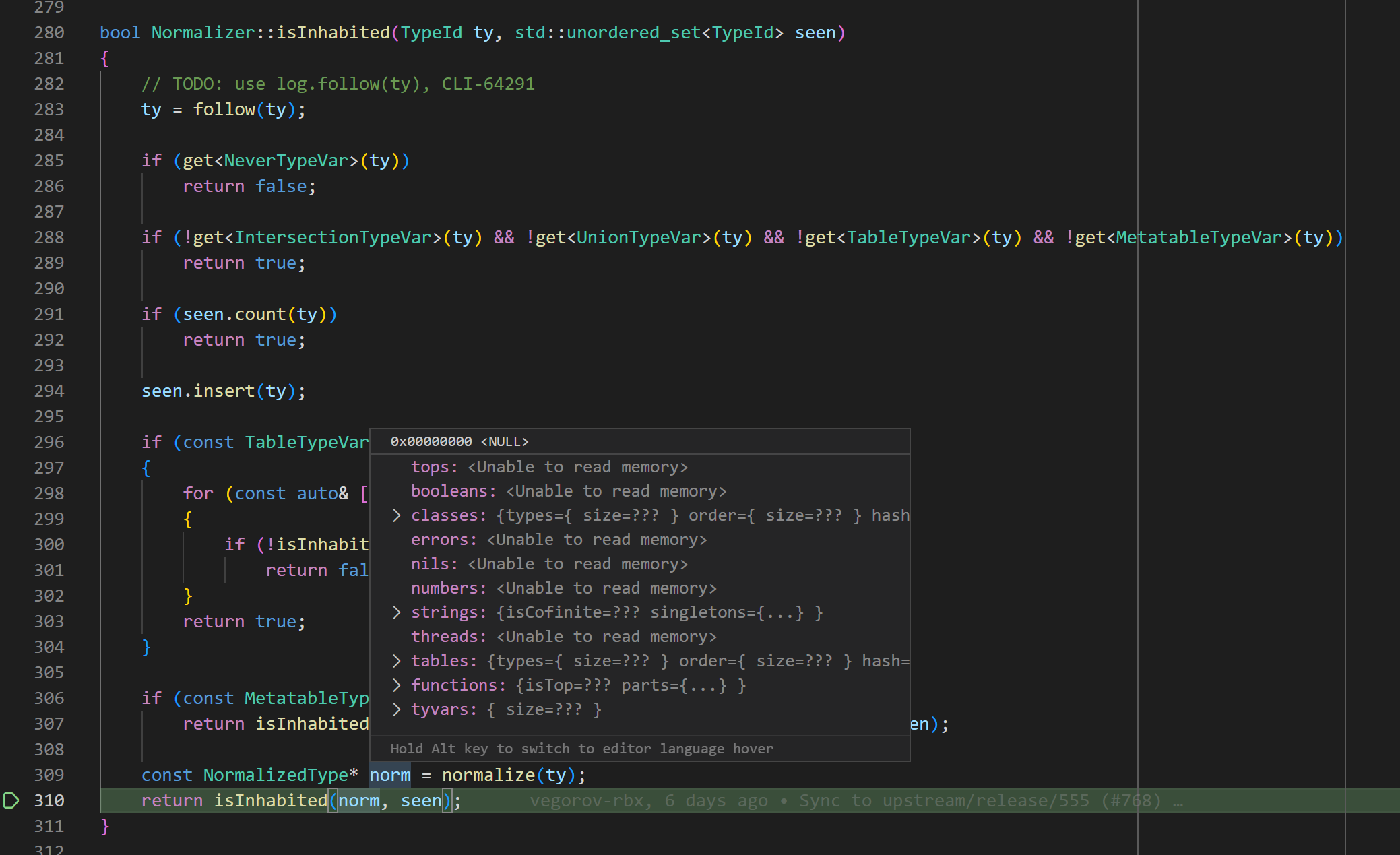The height and width of the screenshot is (855, 1400).
Task: Set a breakpoint on line 294 gutter
Action: pyautogui.click(x=11, y=391)
